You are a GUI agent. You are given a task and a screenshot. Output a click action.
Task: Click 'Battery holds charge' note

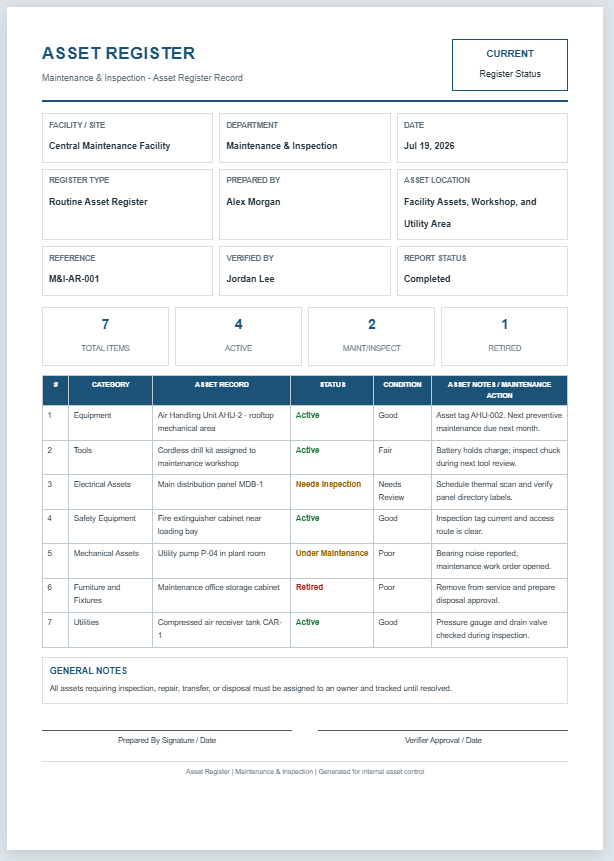[499, 457]
